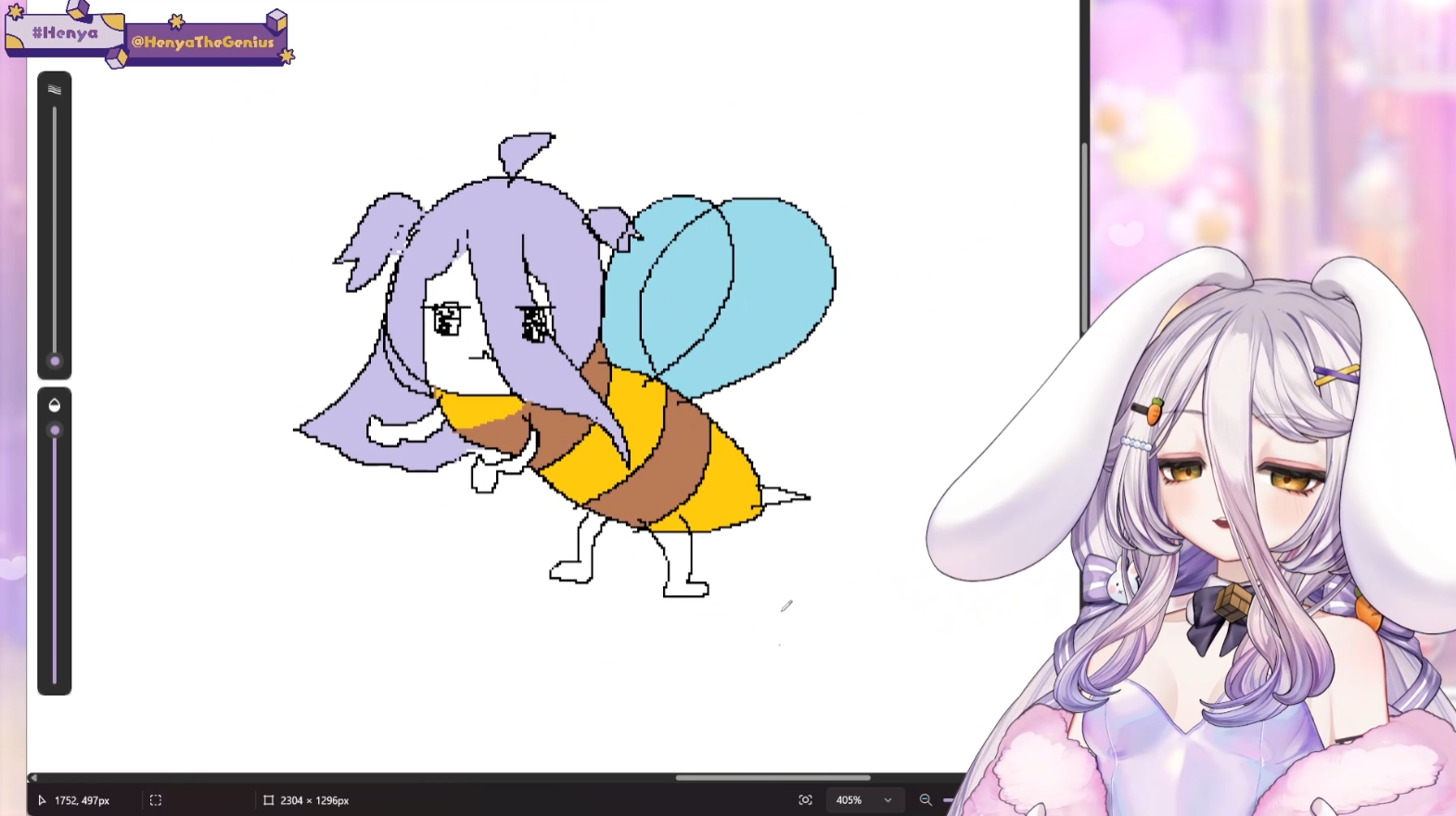Click the zoom out magnifier icon
Viewport: 1456px width, 816px height.
pyautogui.click(x=926, y=800)
